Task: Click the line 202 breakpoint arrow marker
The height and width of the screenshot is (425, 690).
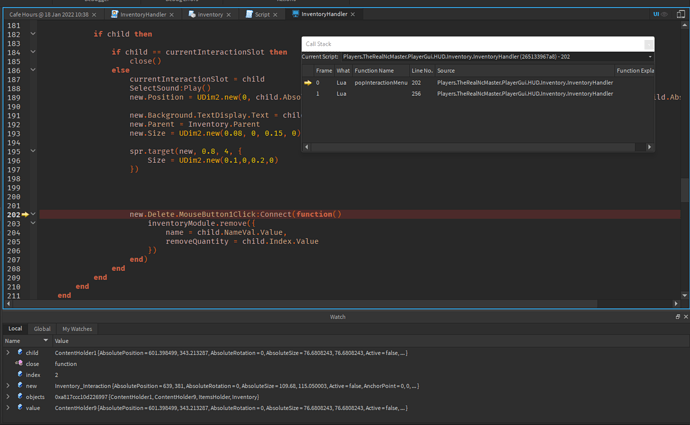Action: (x=25, y=214)
